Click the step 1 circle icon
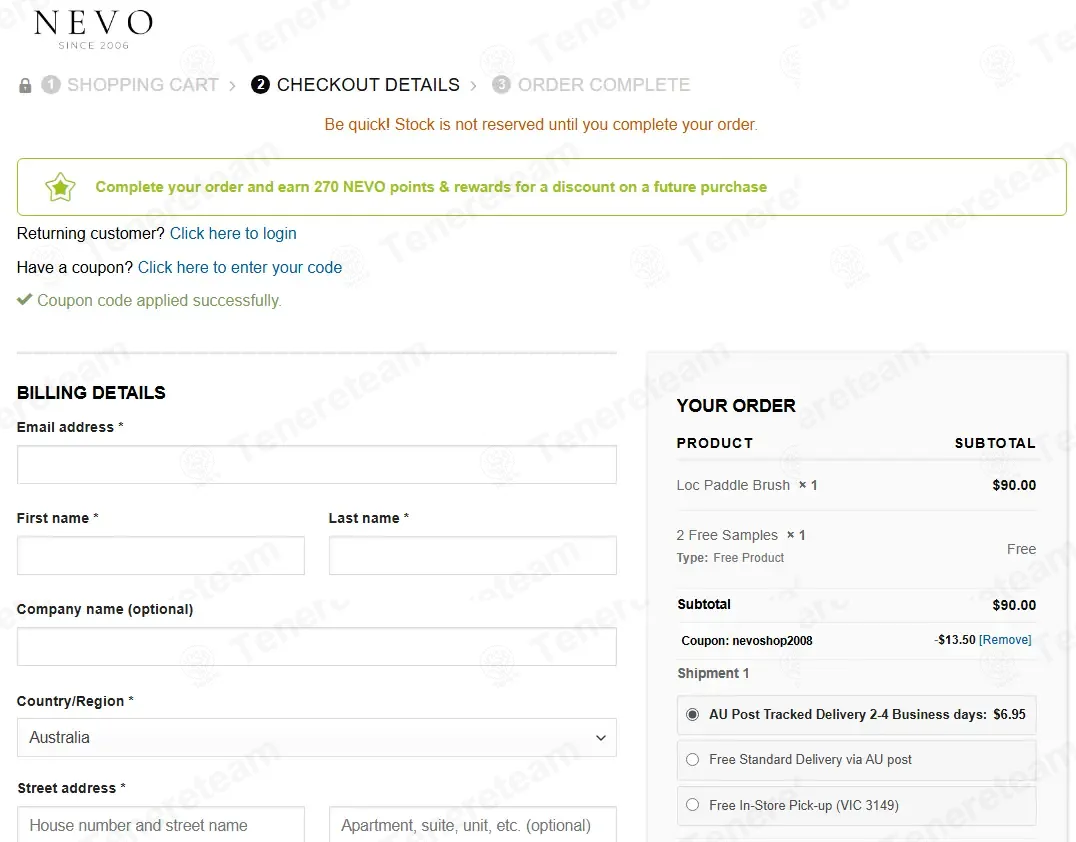 click(x=51, y=84)
